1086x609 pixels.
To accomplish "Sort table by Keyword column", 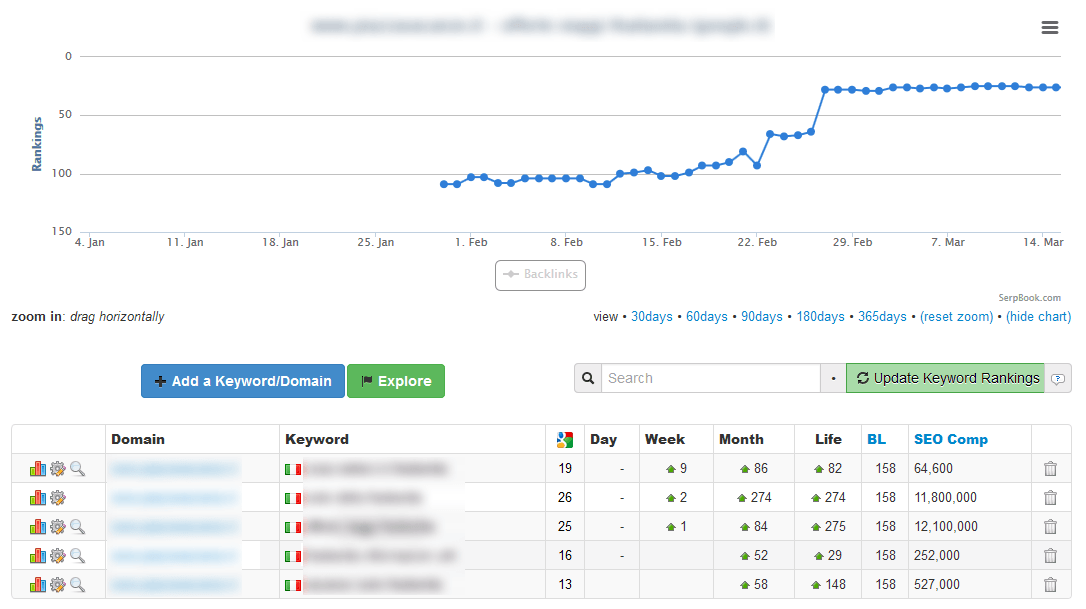I will [317, 439].
